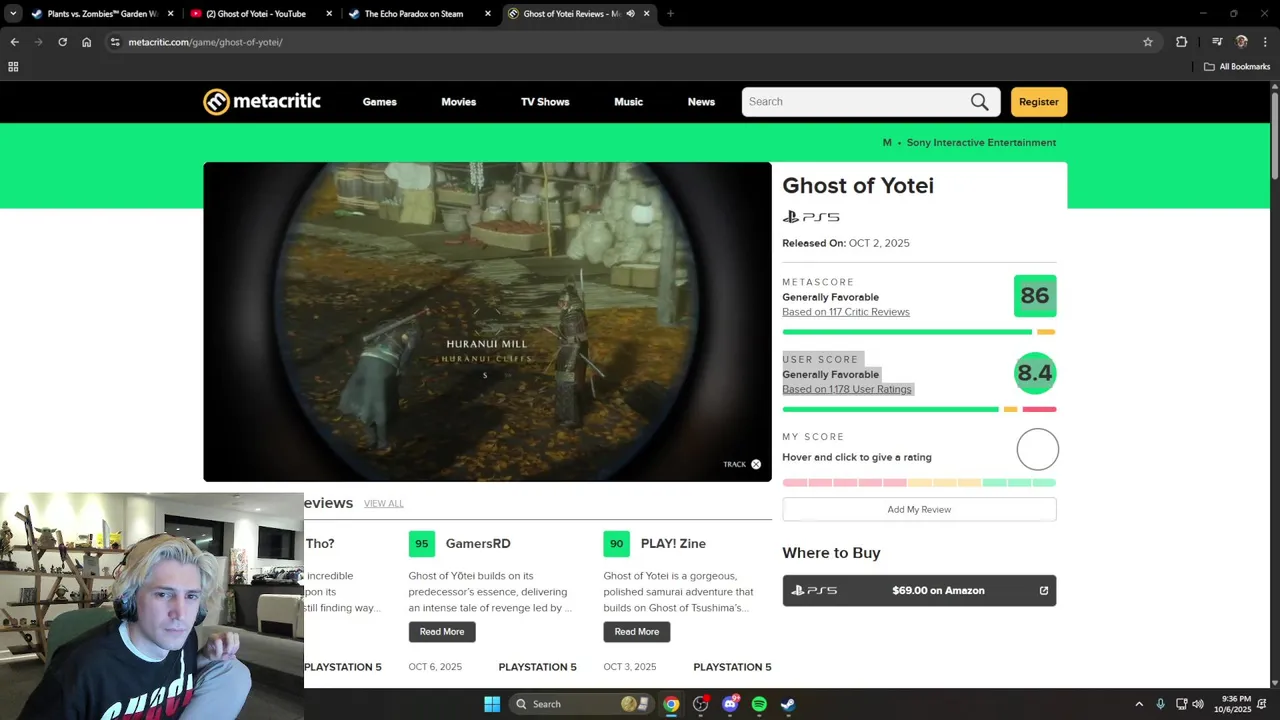Close The Echo Paradox on Steam tab
Screen dimensions: 1280x720
tap(488, 14)
